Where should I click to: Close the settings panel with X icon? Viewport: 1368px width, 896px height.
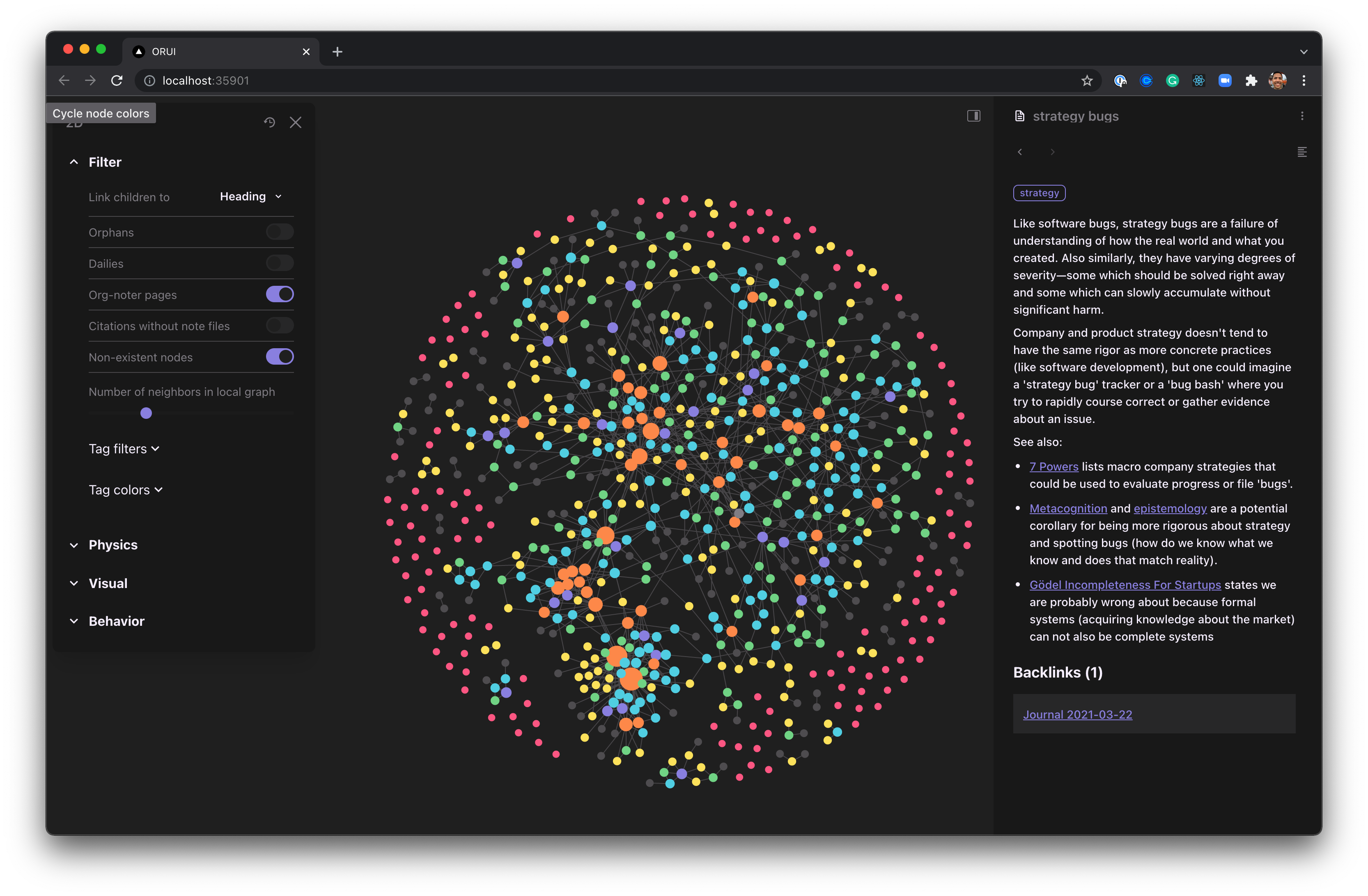pos(296,122)
